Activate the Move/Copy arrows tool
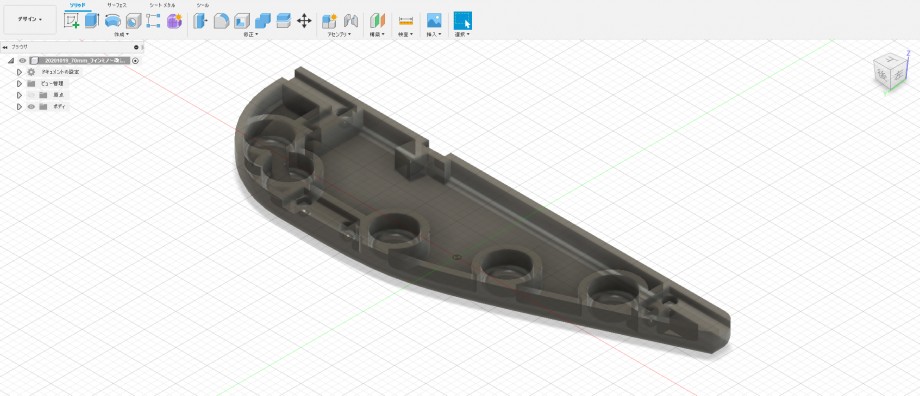 tap(304, 21)
